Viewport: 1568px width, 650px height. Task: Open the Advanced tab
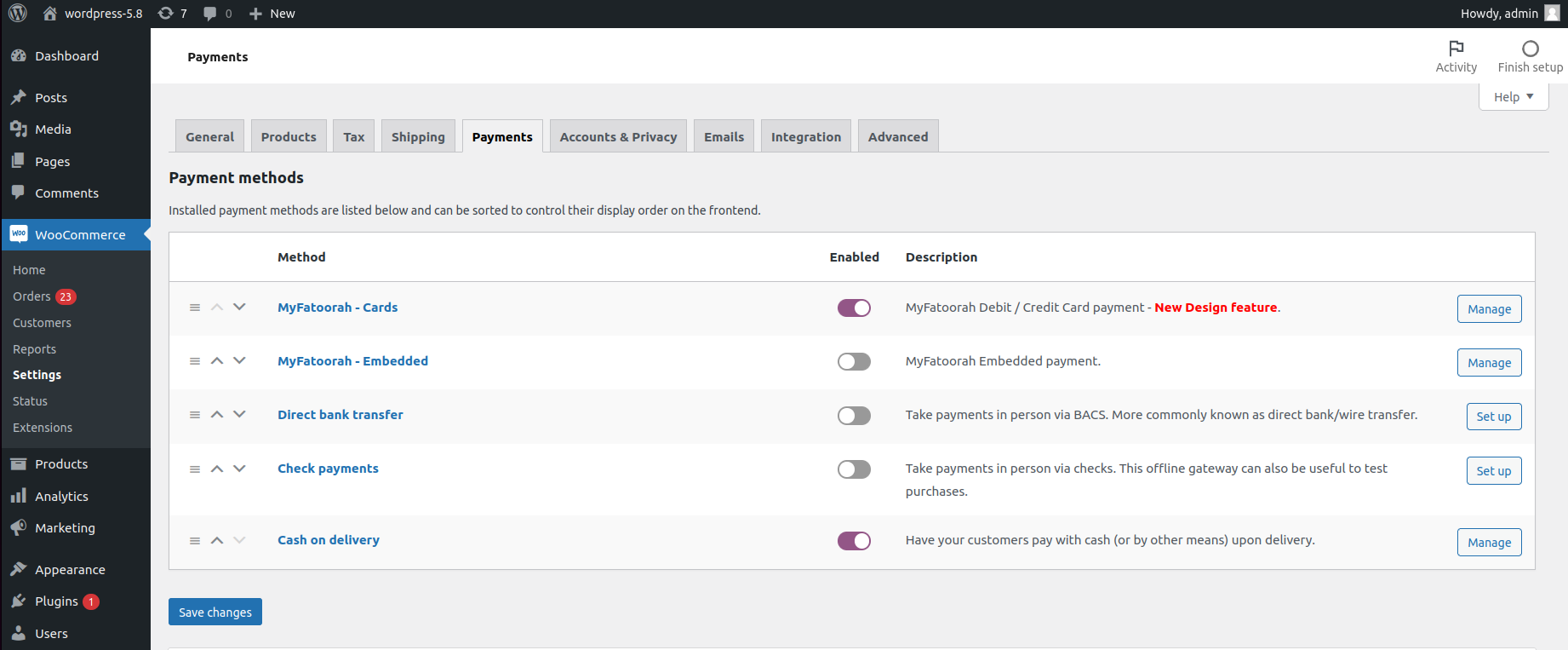(x=898, y=136)
